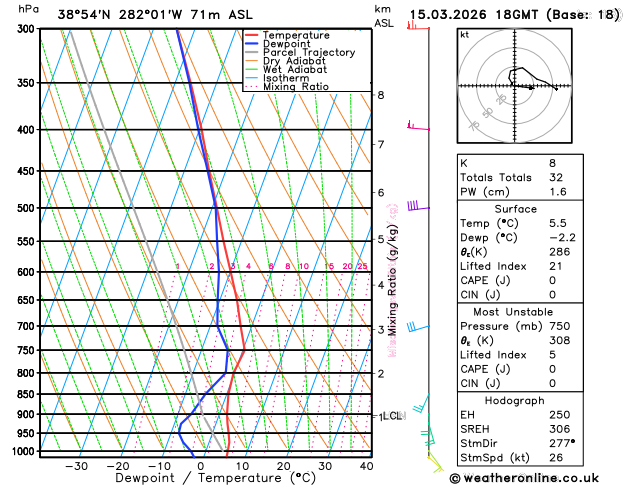Click the StmDir value 277°
Screen dimensions: 629x486
tap(562, 444)
